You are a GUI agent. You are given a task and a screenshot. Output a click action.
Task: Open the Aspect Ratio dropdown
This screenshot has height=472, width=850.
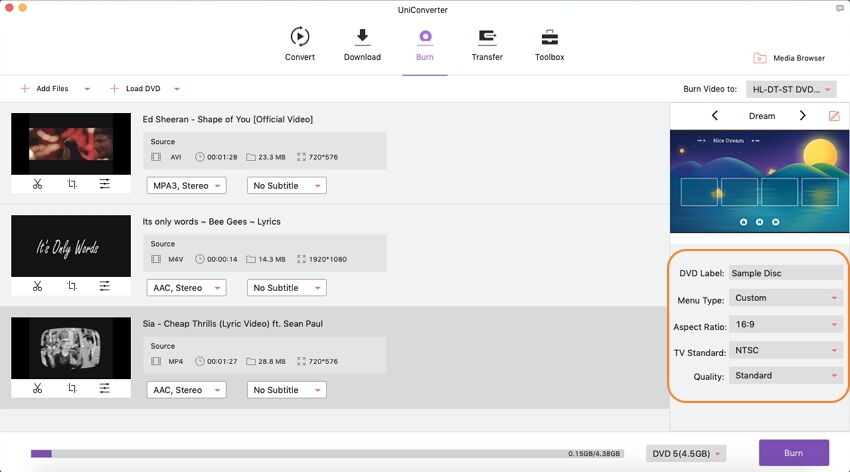pyautogui.click(x=785, y=325)
